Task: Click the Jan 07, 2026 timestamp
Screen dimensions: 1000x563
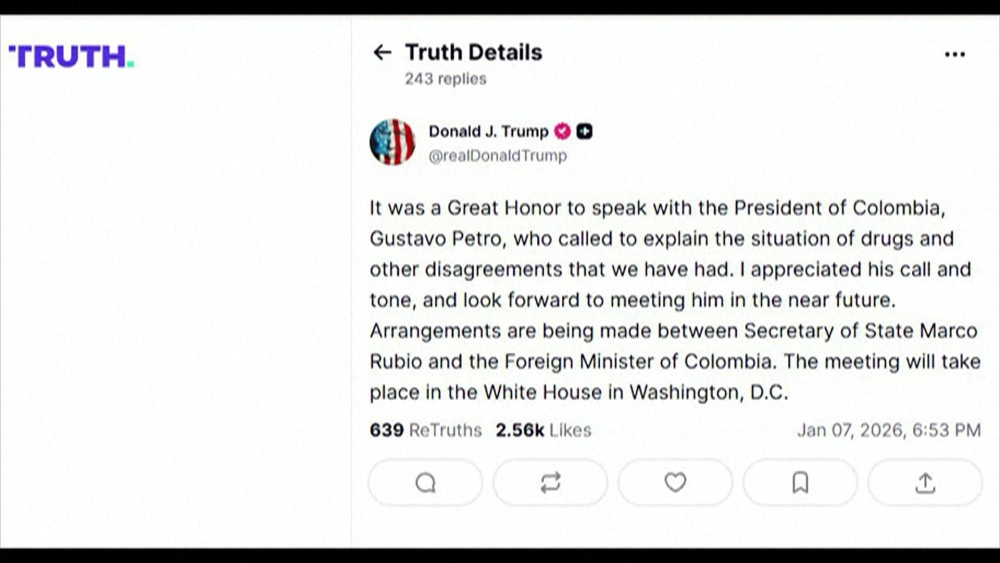Action: tap(888, 430)
